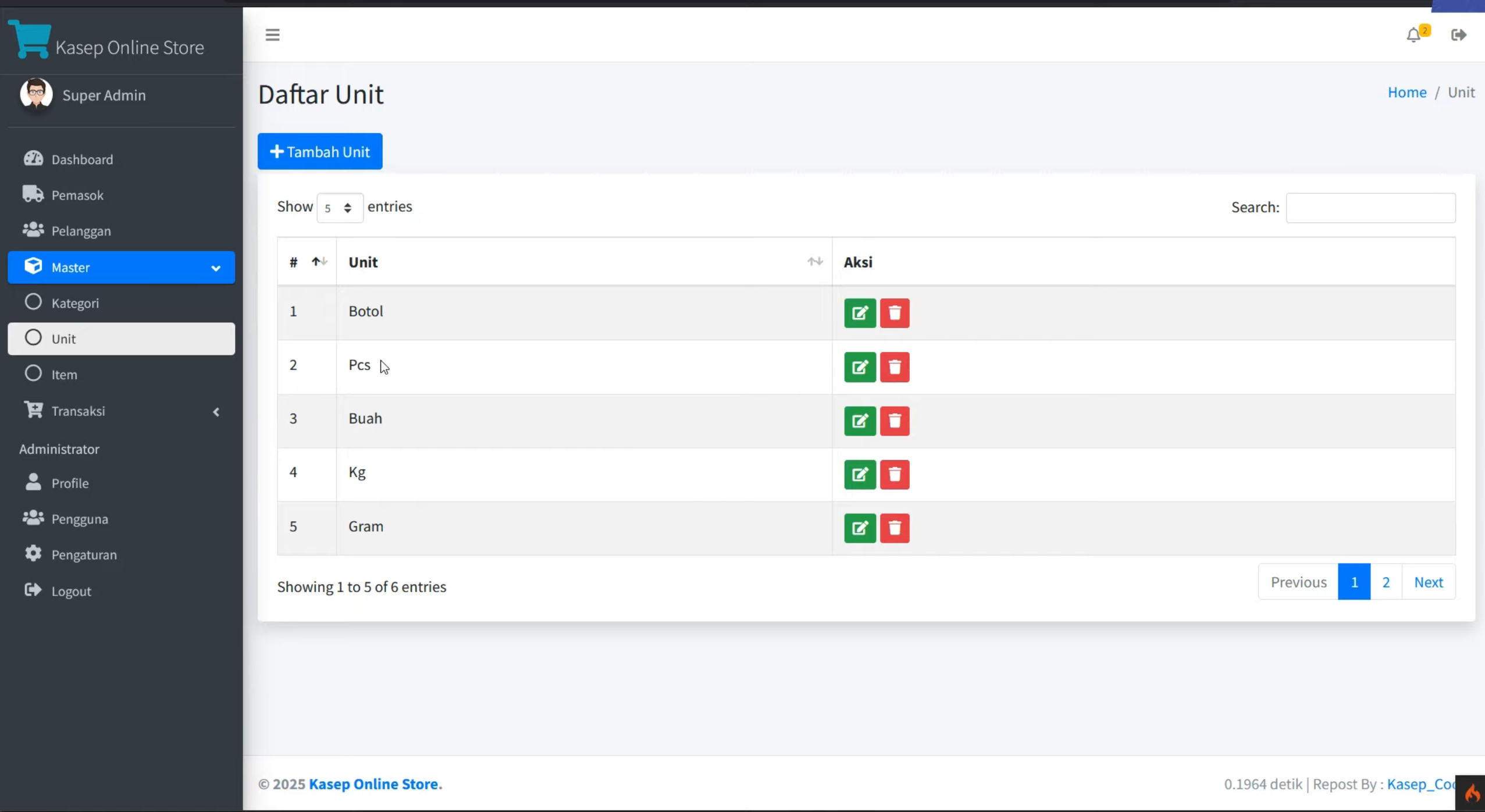
Task: Delete the Kg unit with trash icon
Action: [x=894, y=475]
